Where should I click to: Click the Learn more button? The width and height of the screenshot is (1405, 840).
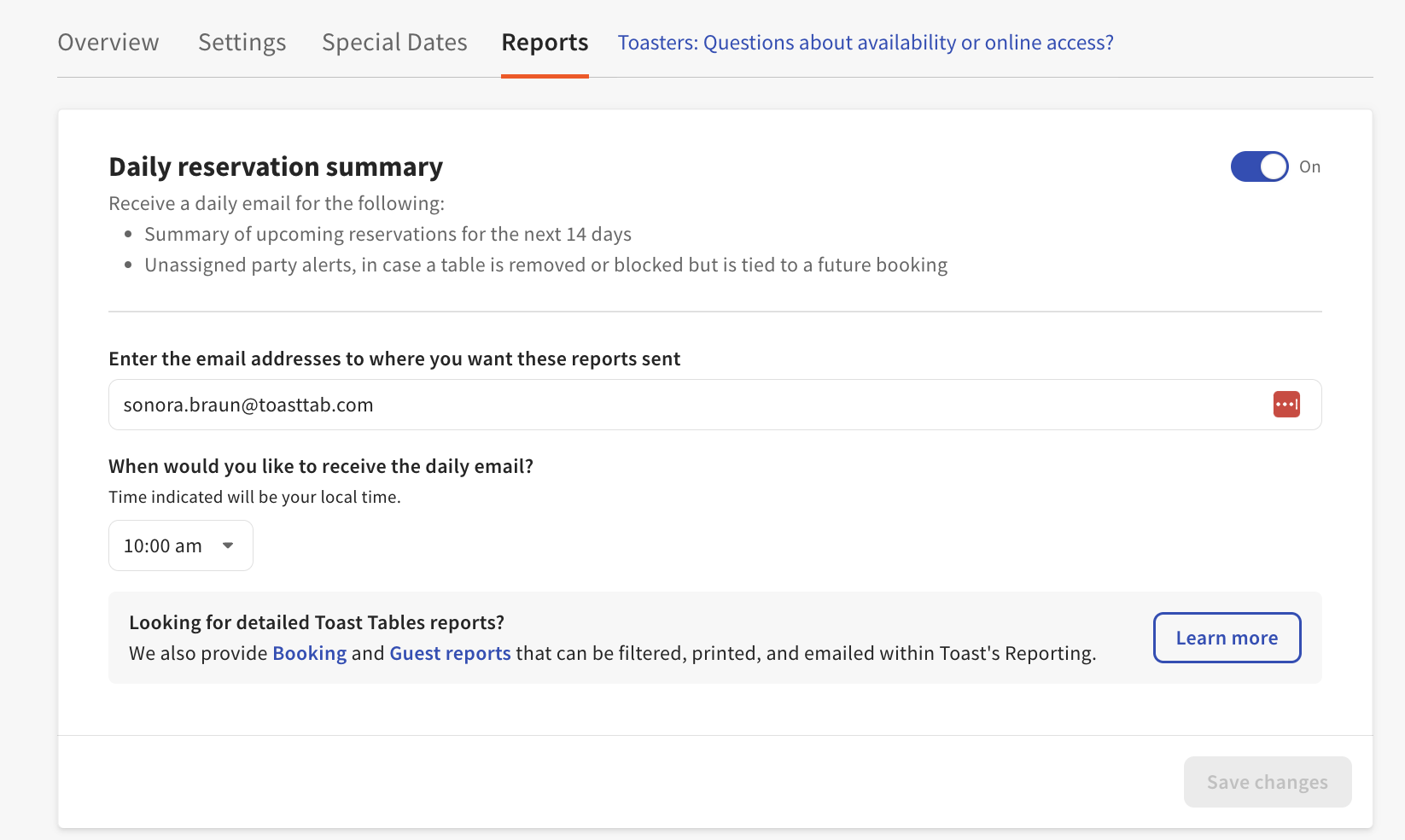click(x=1227, y=638)
